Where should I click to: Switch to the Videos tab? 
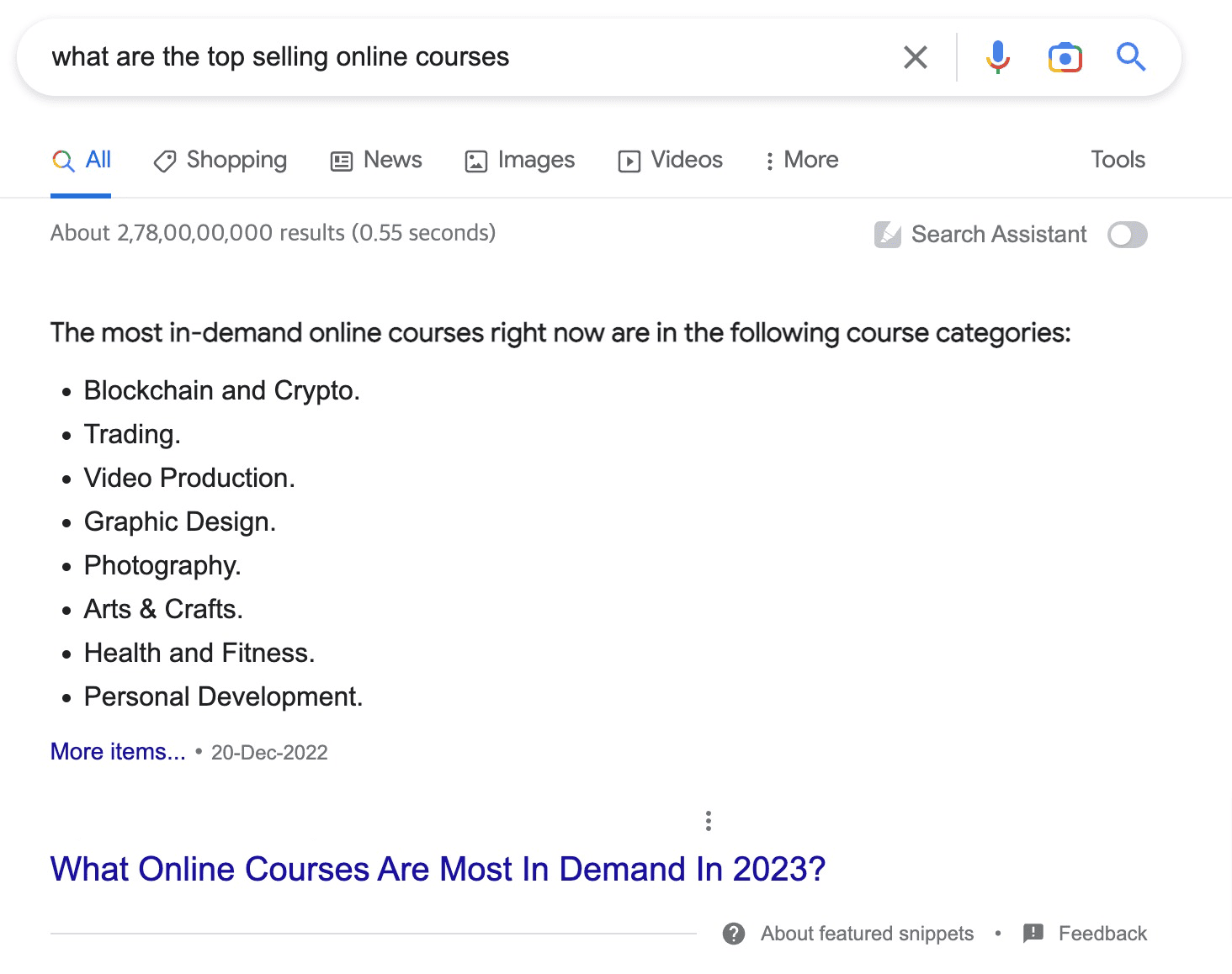coord(671,160)
